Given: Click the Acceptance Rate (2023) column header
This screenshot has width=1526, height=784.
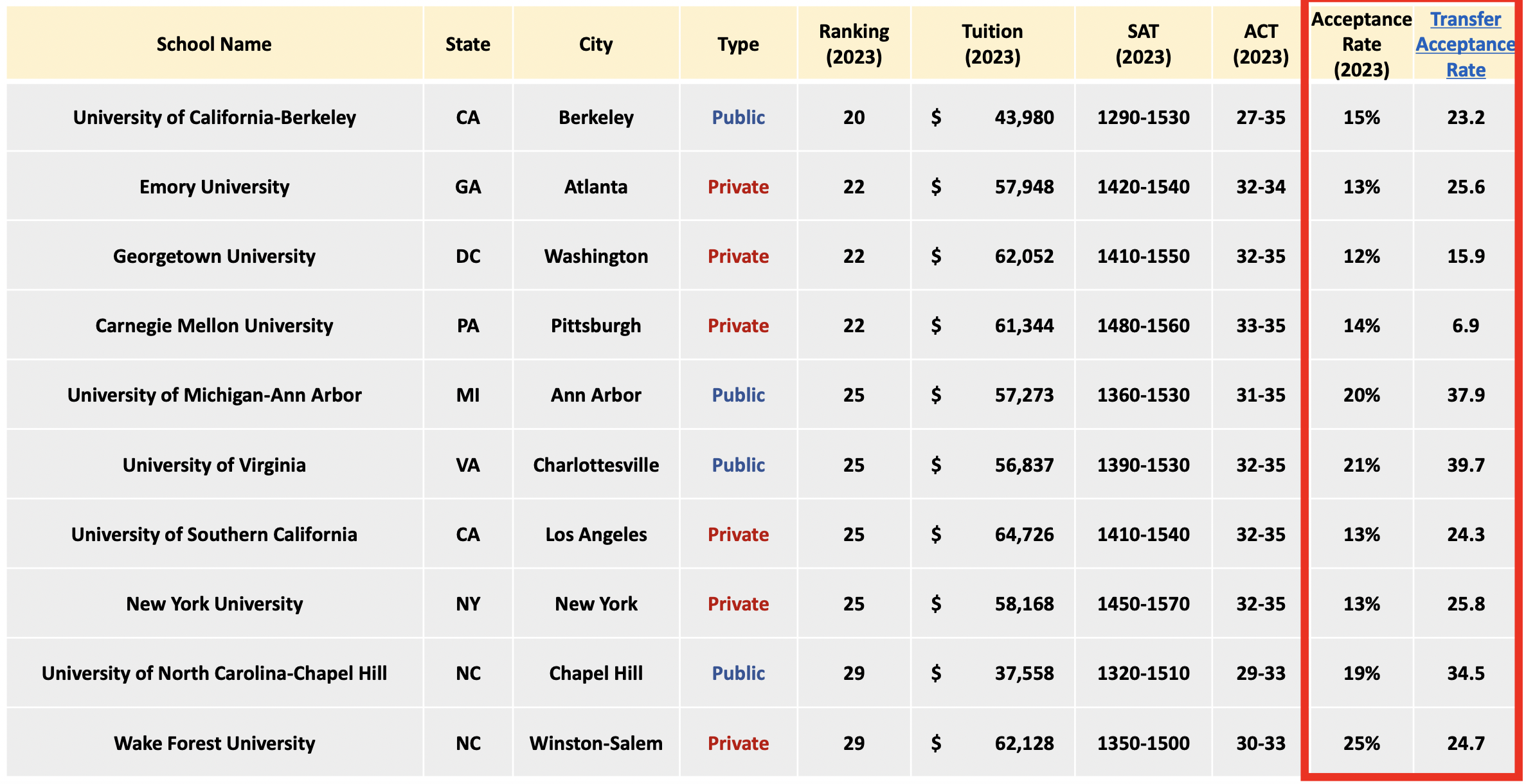Looking at the screenshot, I should click(x=1361, y=44).
